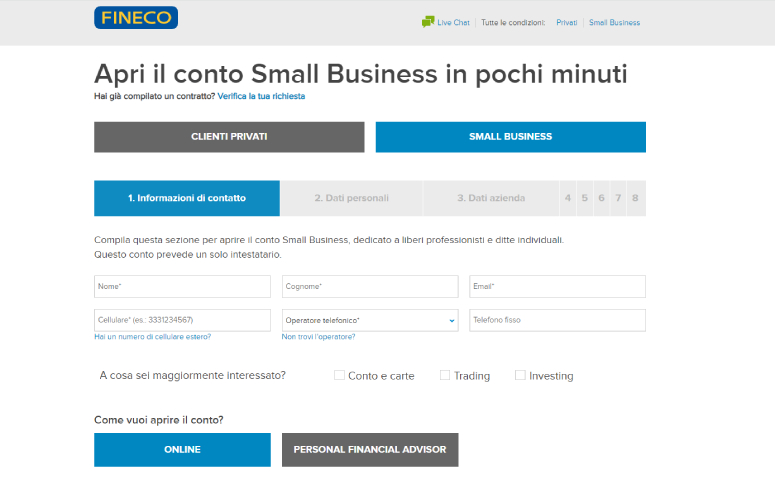
Task: Open Small Business conditions link in header
Action: tap(614, 23)
